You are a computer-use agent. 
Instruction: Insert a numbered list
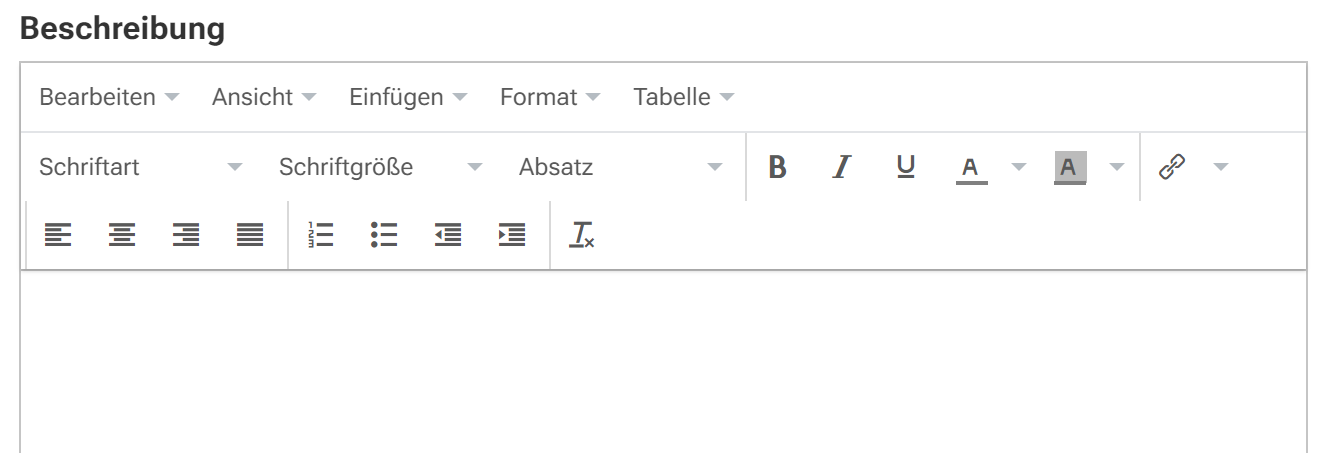(320, 235)
